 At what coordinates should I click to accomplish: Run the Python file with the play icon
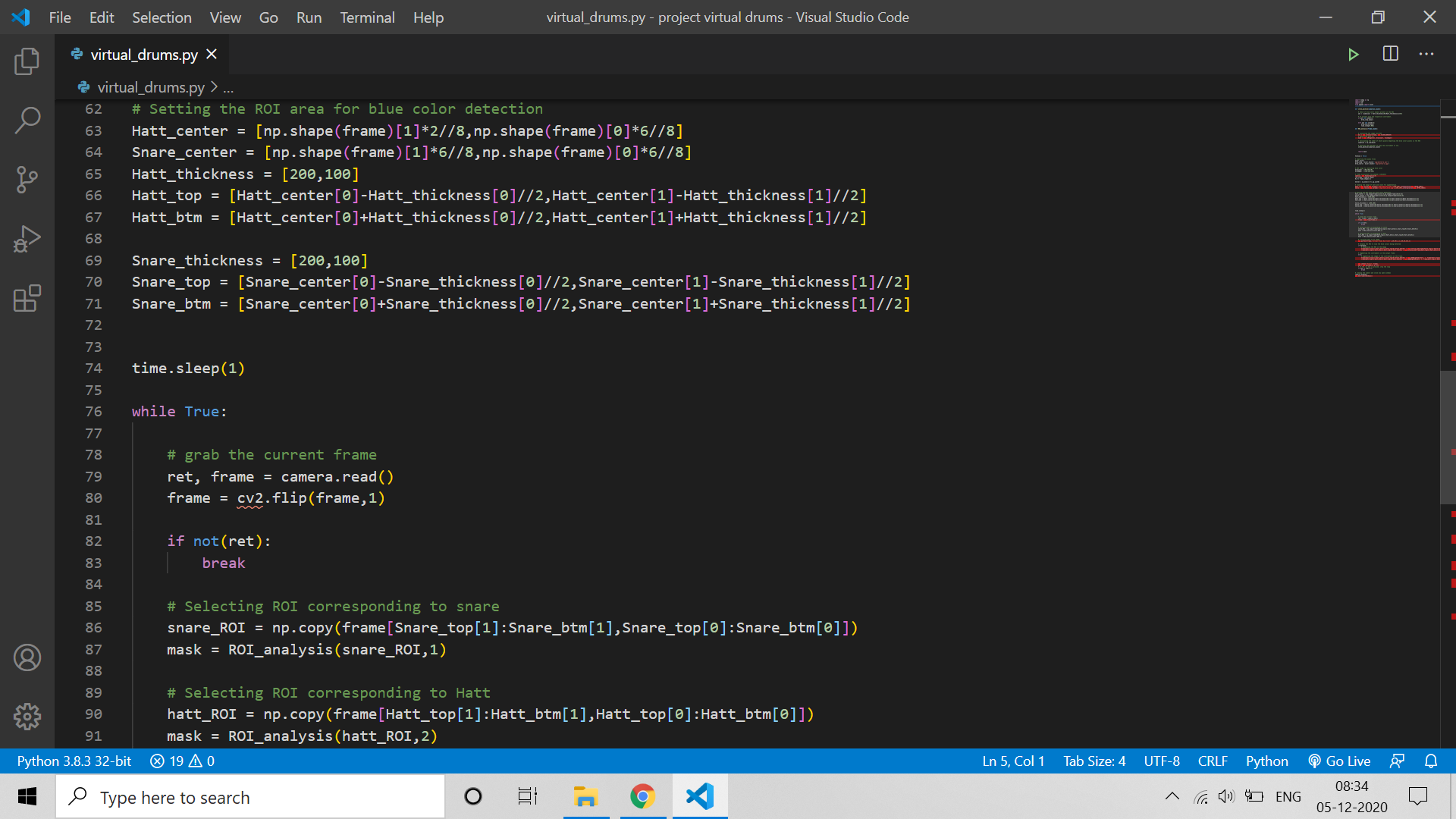(1354, 54)
